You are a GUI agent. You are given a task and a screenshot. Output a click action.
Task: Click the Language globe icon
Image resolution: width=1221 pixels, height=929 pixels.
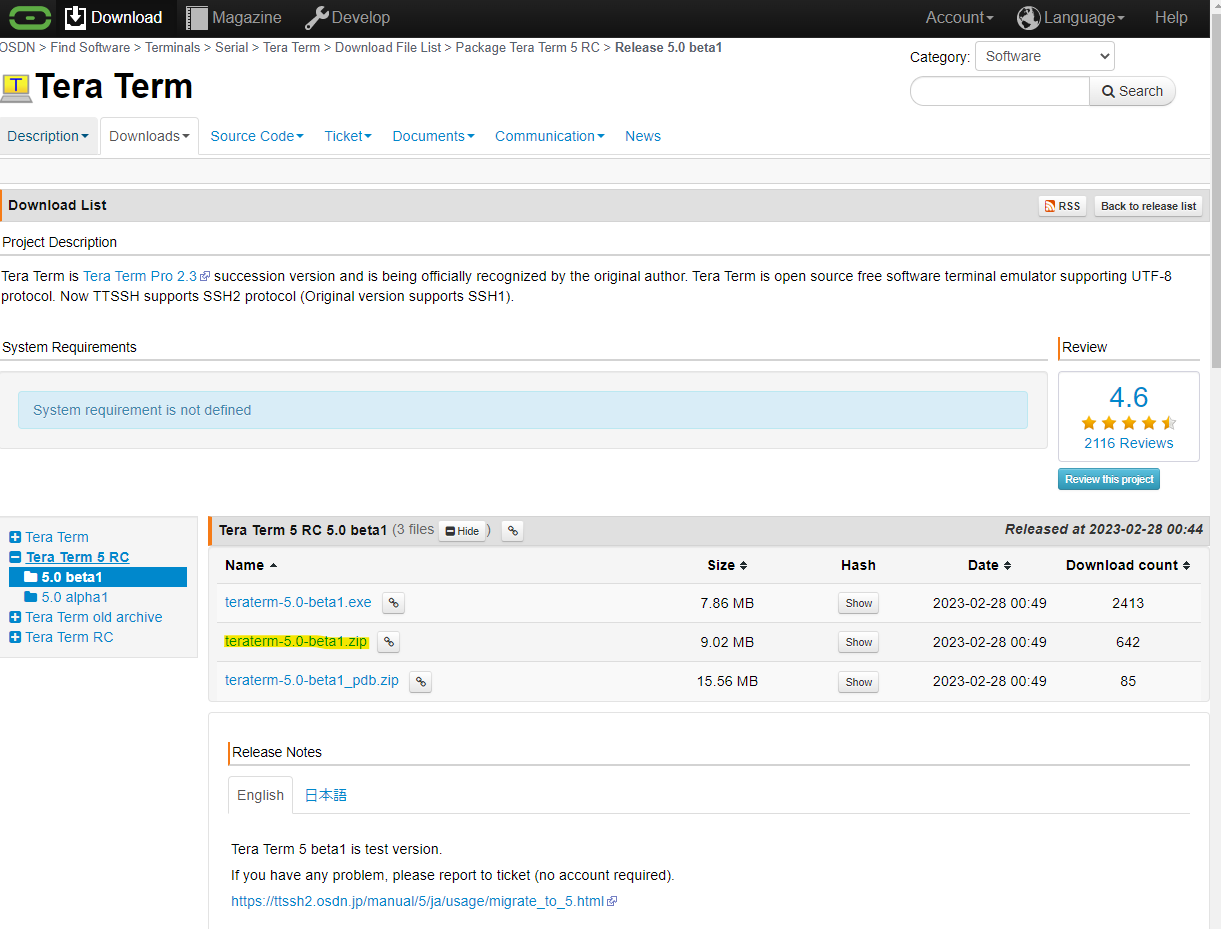[1029, 17]
